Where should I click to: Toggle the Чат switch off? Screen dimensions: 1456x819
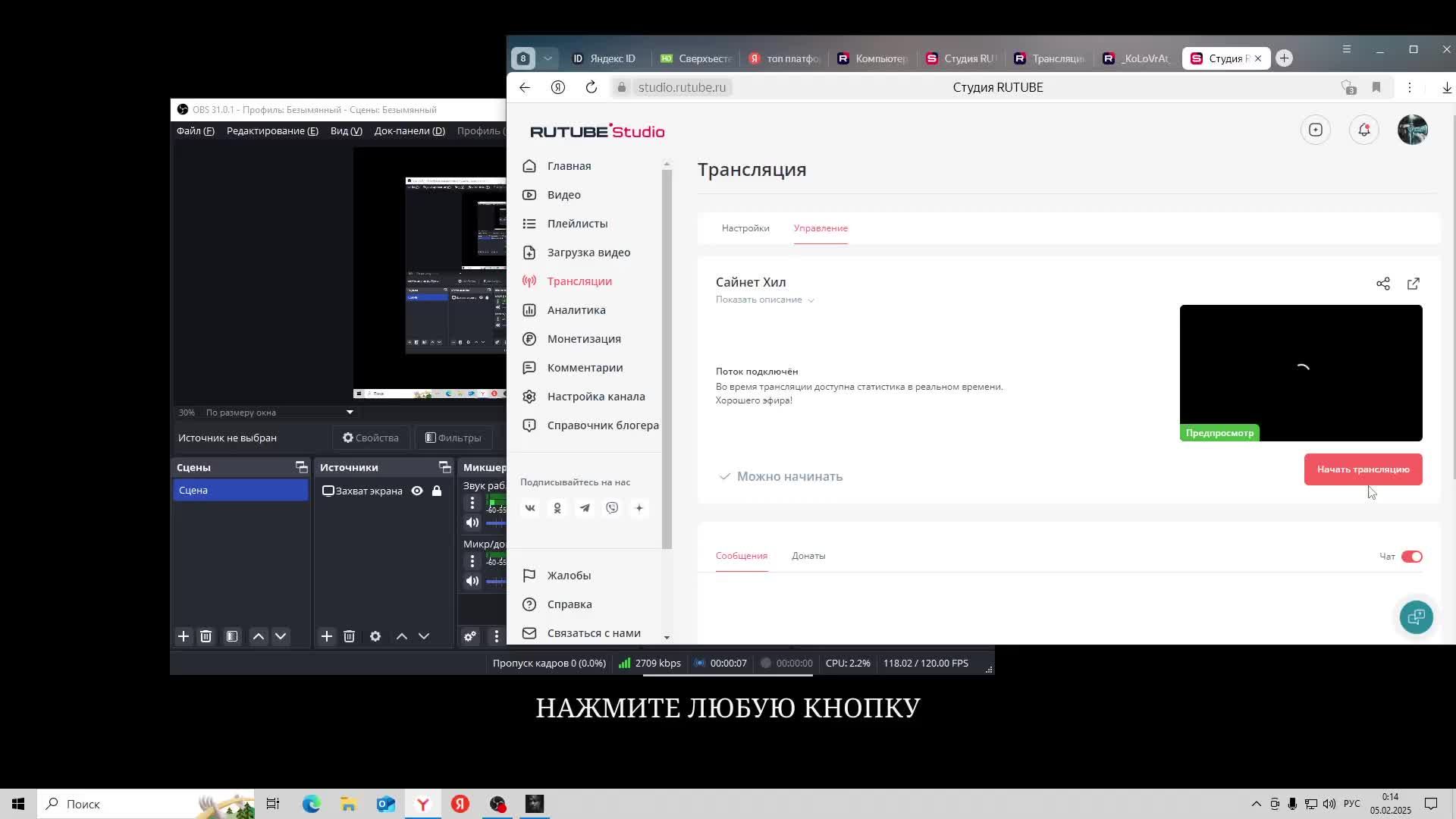1411,557
